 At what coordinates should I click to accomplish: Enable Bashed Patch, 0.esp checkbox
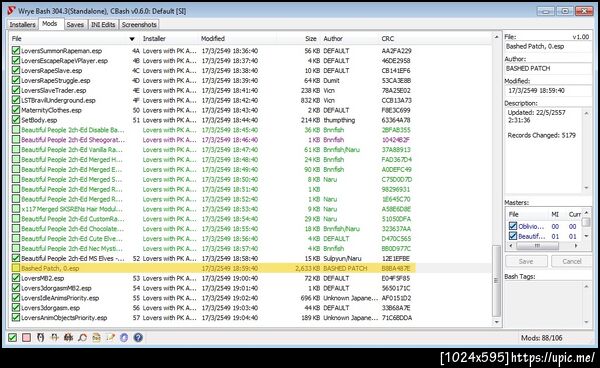pos(16,268)
